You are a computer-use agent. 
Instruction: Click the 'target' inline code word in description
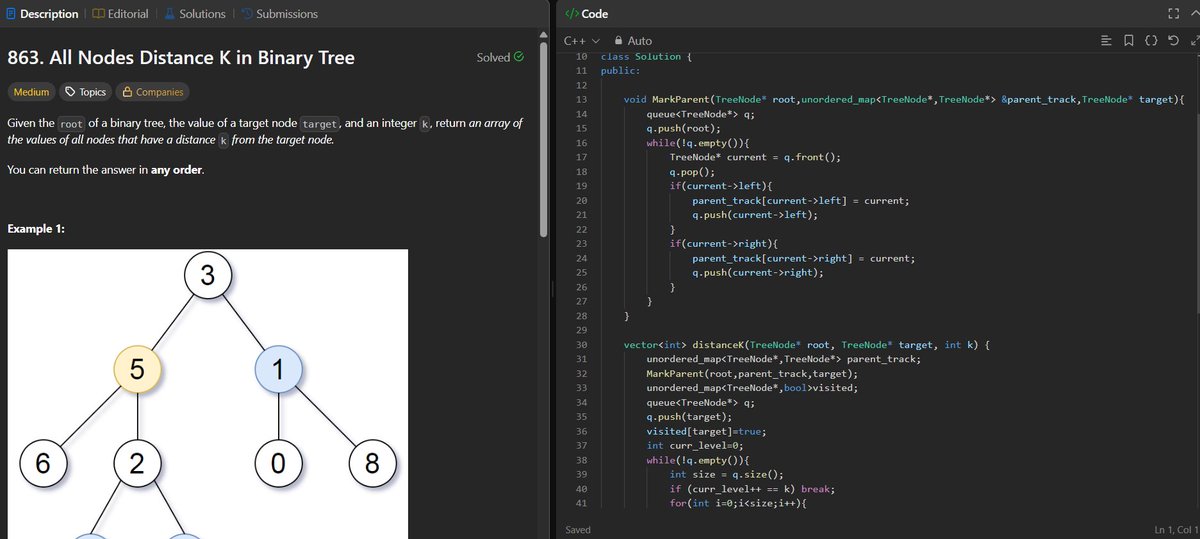(319, 123)
